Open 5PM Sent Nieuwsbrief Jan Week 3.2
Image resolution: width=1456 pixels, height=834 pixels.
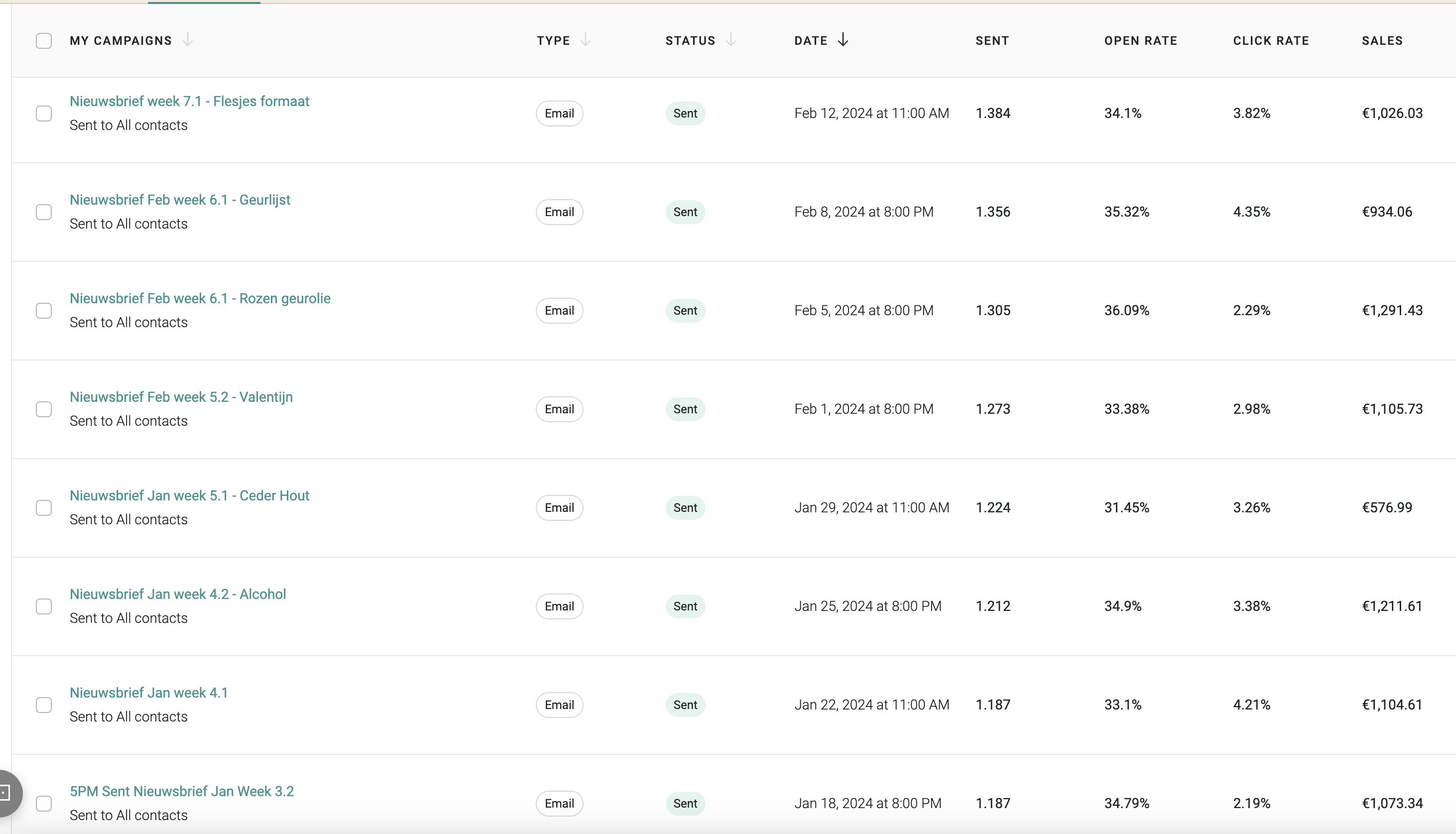[x=182, y=791]
